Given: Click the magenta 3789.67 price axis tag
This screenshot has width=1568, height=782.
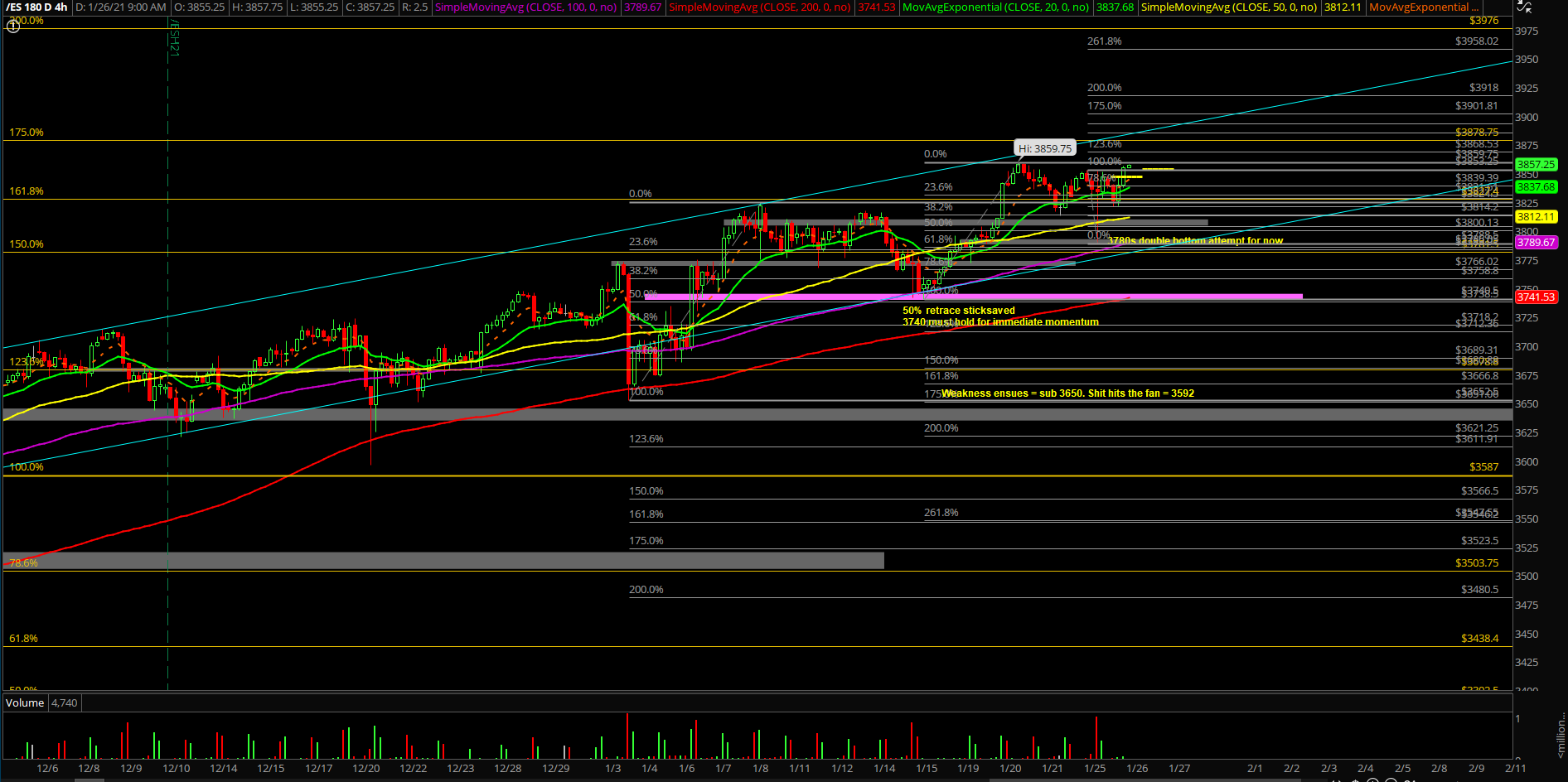Looking at the screenshot, I should click(x=1537, y=243).
